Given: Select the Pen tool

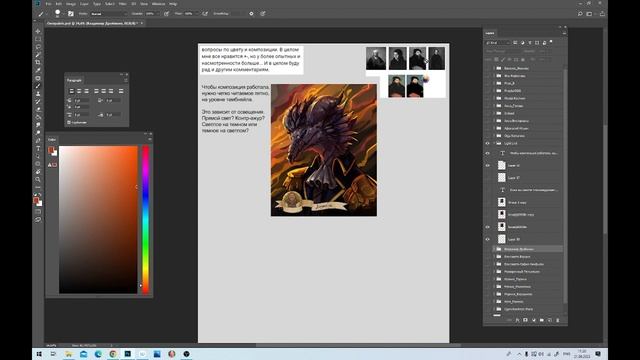Looking at the screenshot, I should pyautogui.click(x=38, y=140).
